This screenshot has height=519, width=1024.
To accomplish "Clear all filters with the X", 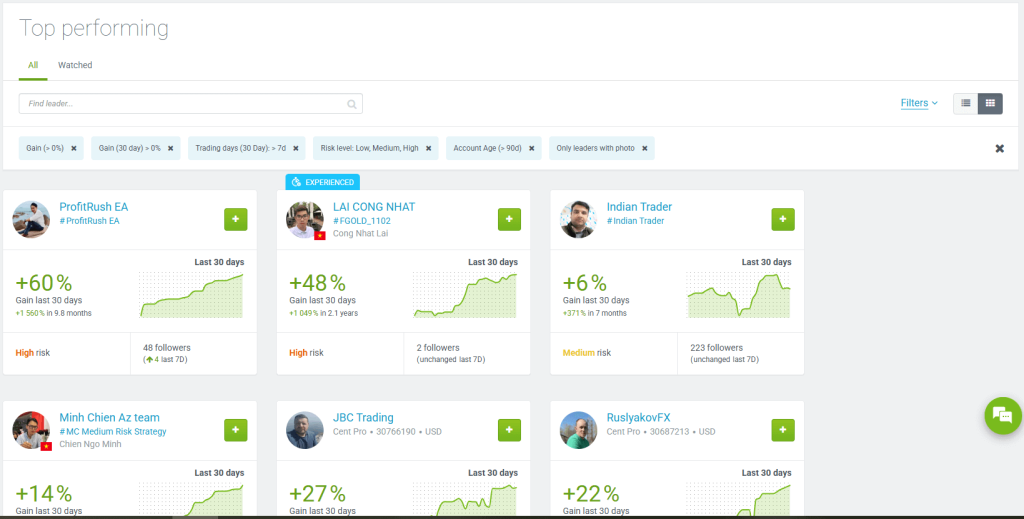I will click(999, 148).
